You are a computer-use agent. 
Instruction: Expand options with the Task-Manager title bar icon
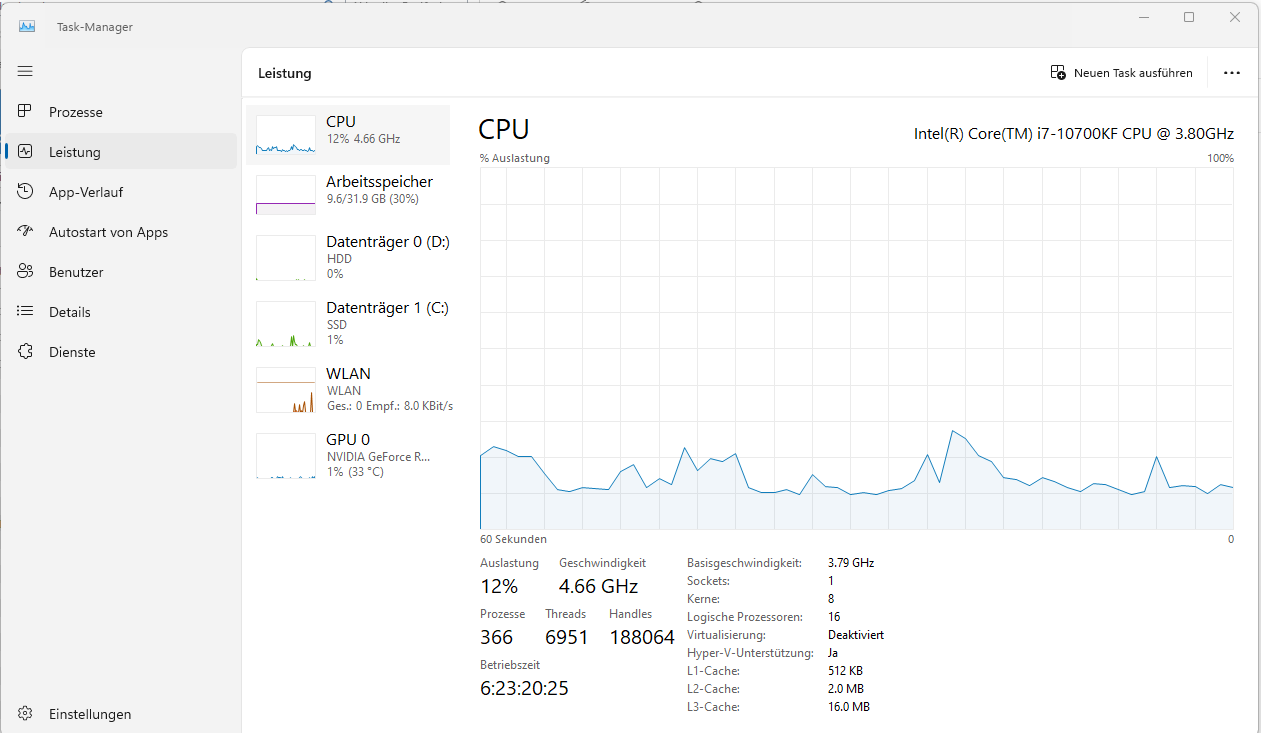pyautogui.click(x=26, y=26)
